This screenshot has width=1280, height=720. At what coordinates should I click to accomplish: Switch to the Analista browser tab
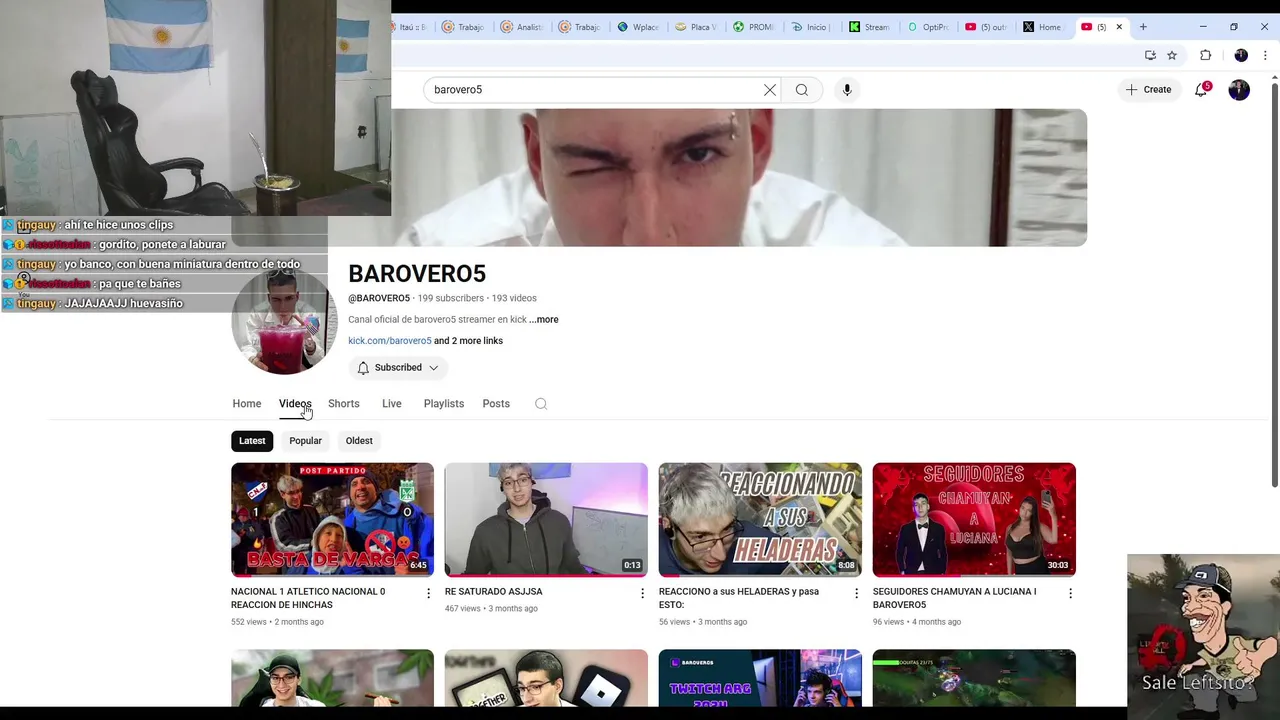tap(523, 27)
